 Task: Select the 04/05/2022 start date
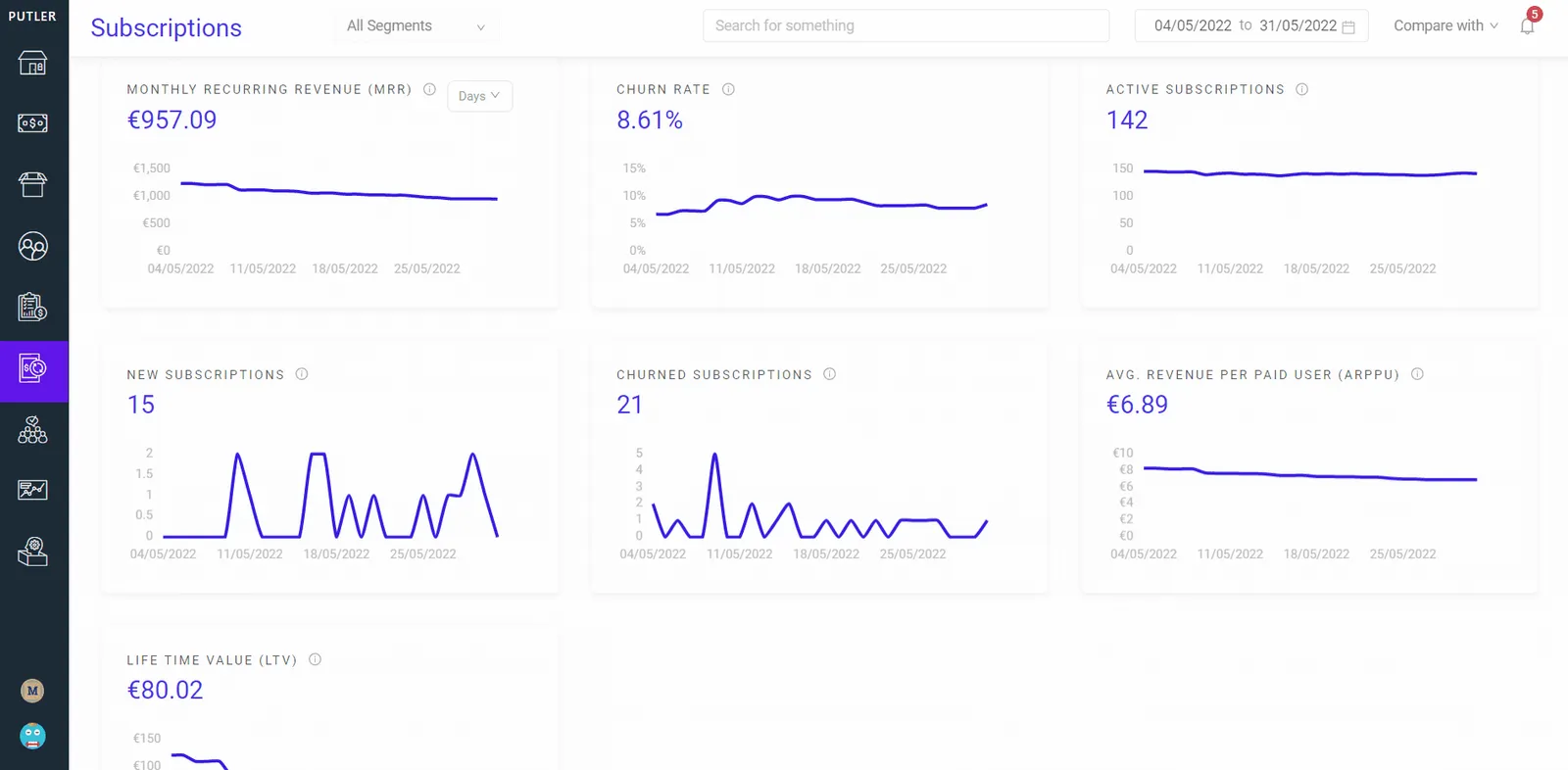[1193, 25]
